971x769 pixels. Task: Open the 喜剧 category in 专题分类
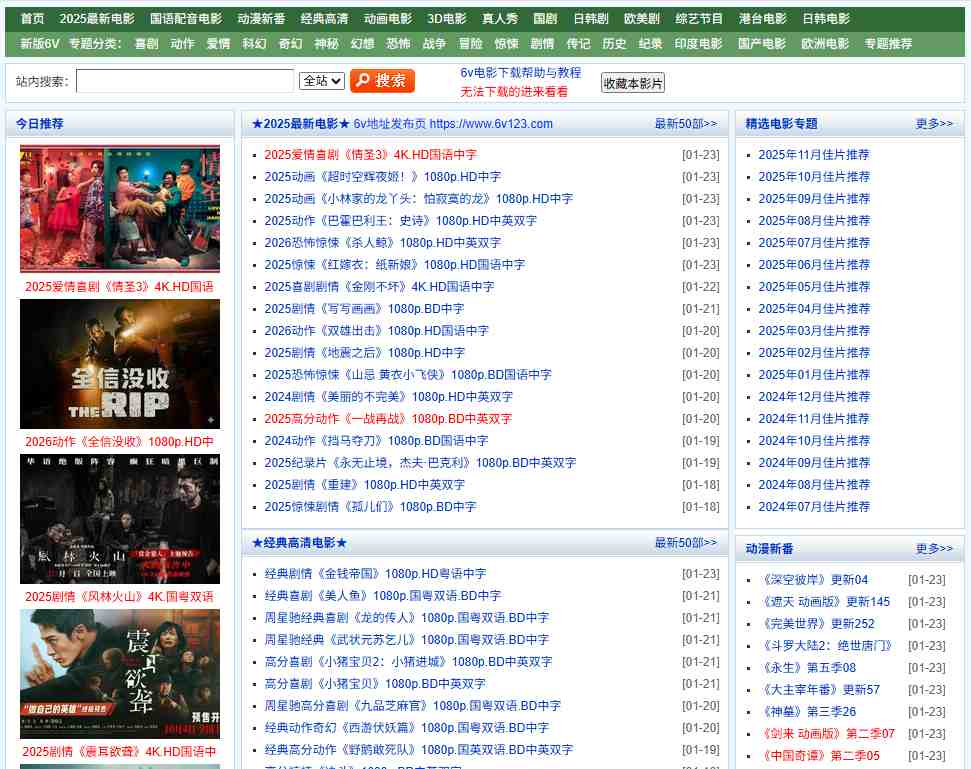point(146,44)
